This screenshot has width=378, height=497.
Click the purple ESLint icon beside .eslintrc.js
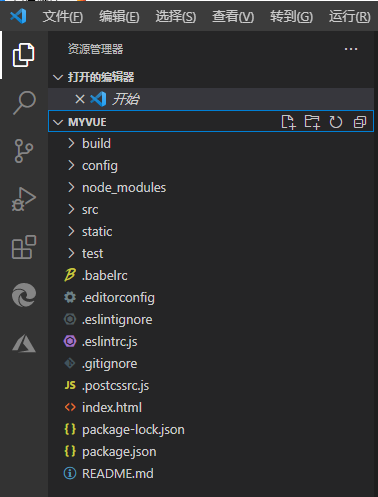point(70,341)
